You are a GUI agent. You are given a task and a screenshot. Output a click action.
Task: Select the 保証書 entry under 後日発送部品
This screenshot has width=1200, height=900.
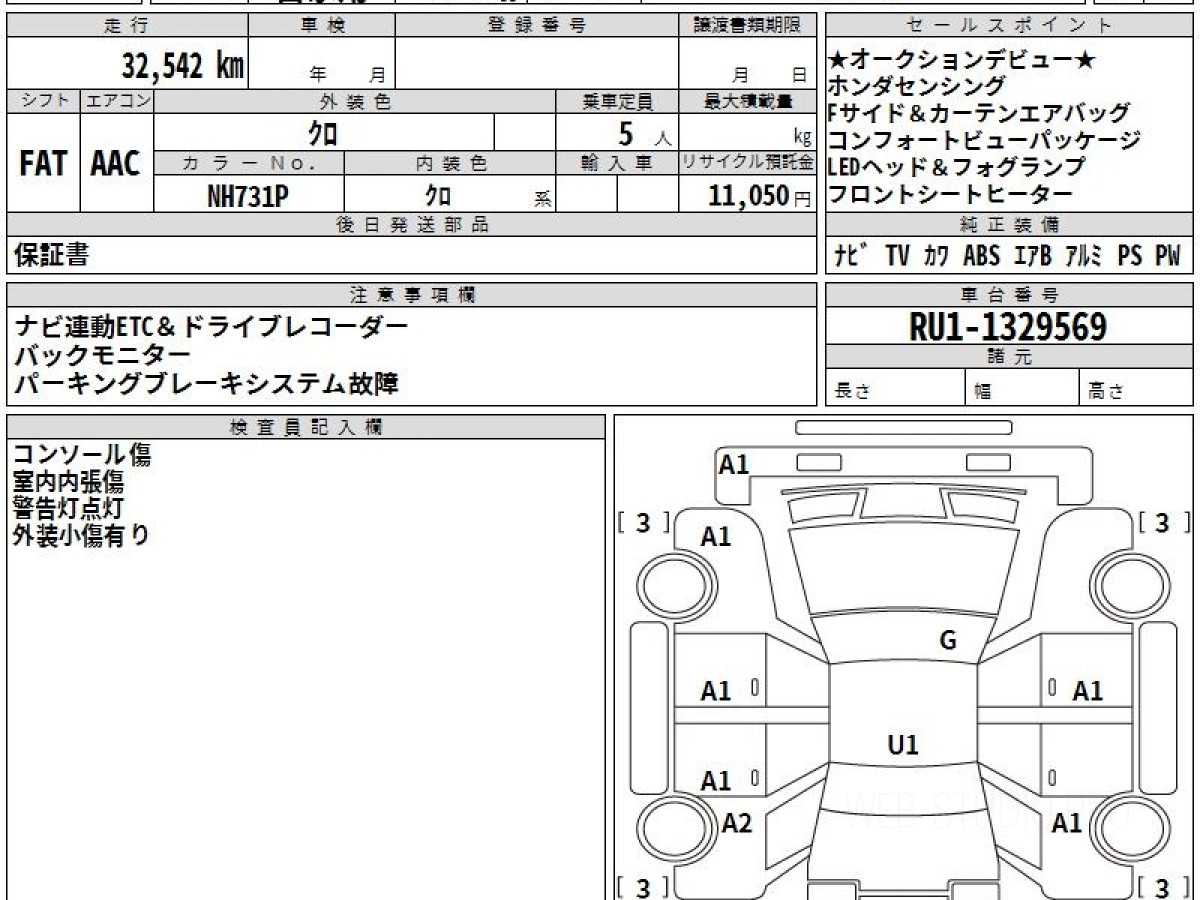pyautogui.click(x=51, y=255)
